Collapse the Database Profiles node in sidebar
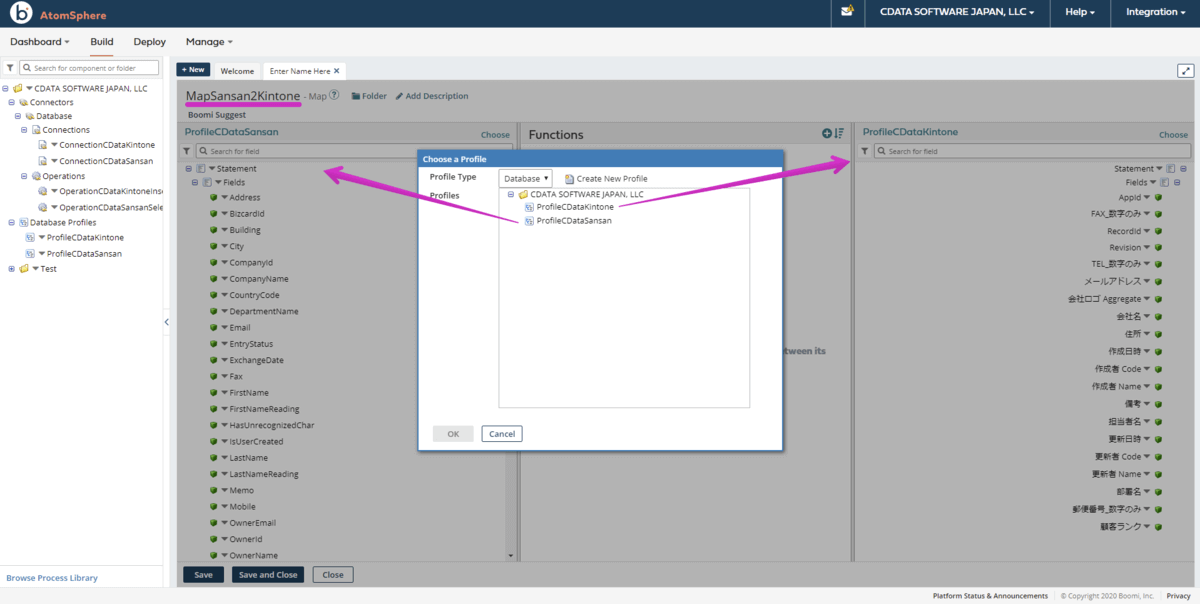This screenshot has width=1200, height=604. point(11,222)
